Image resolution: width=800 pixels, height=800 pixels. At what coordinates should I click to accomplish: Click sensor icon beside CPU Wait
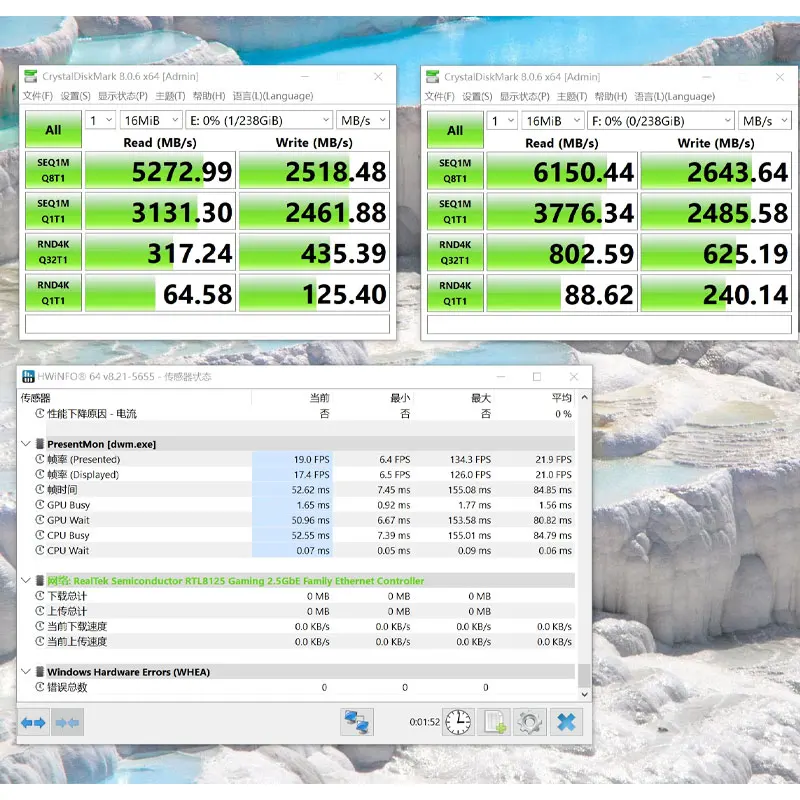(40, 551)
